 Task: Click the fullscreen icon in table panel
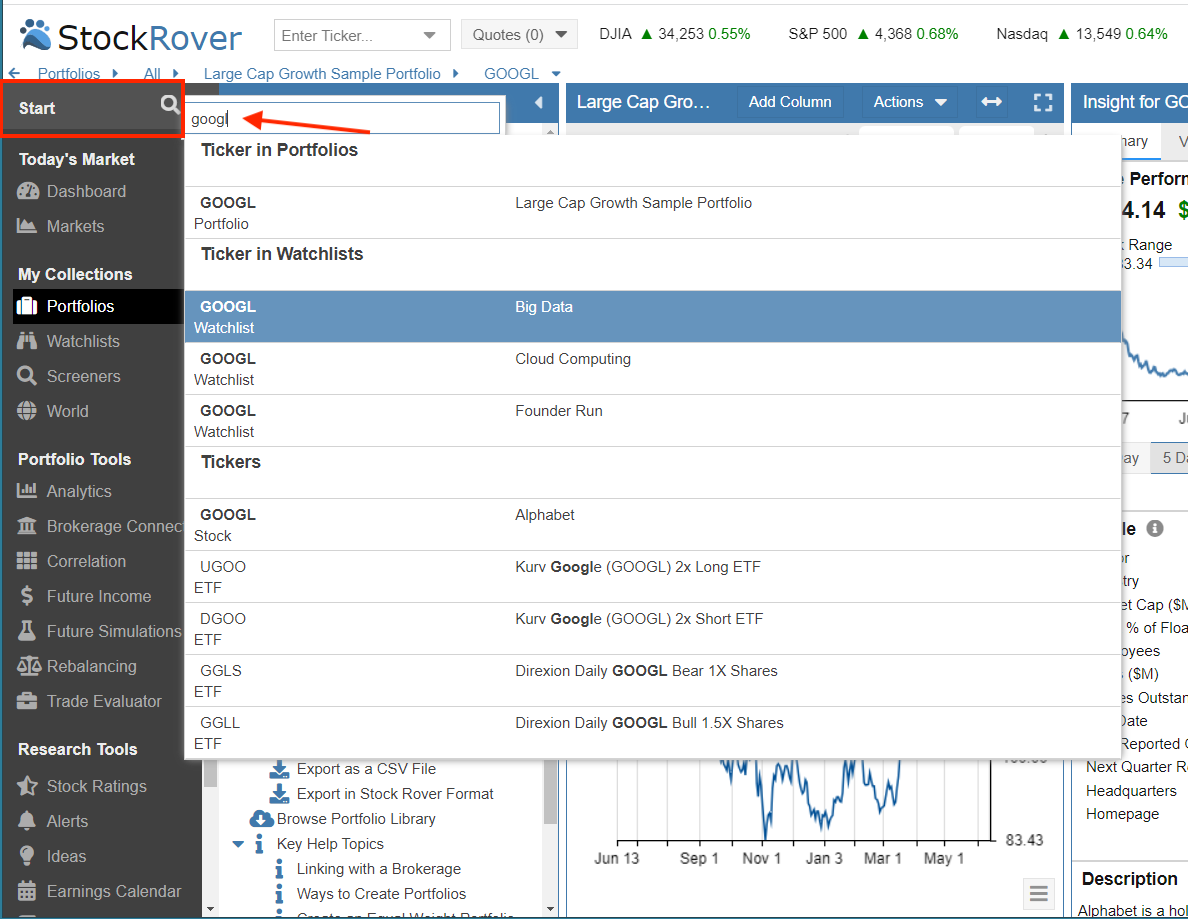[1043, 102]
